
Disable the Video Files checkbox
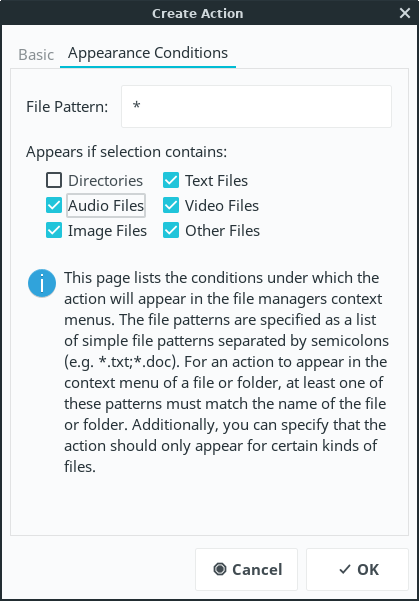click(x=171, y=205)
